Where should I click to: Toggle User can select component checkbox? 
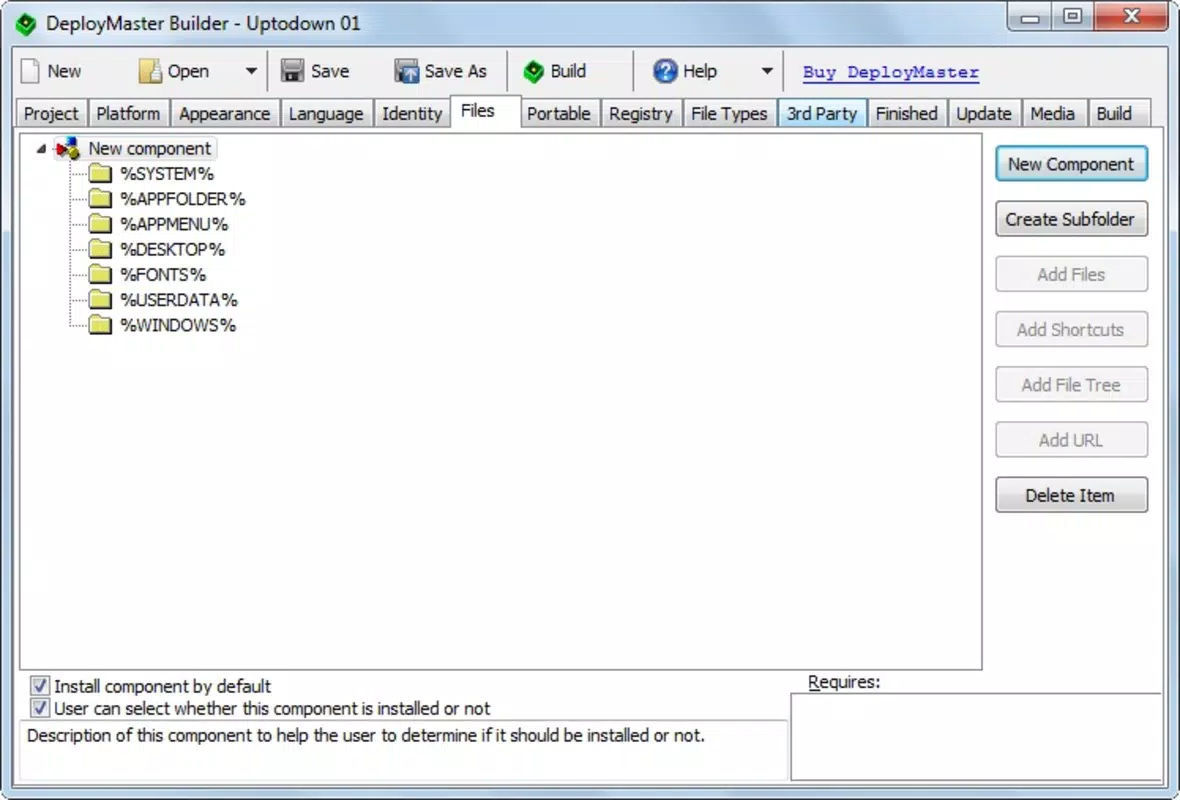pyautogui.click(x=40, y=708)
